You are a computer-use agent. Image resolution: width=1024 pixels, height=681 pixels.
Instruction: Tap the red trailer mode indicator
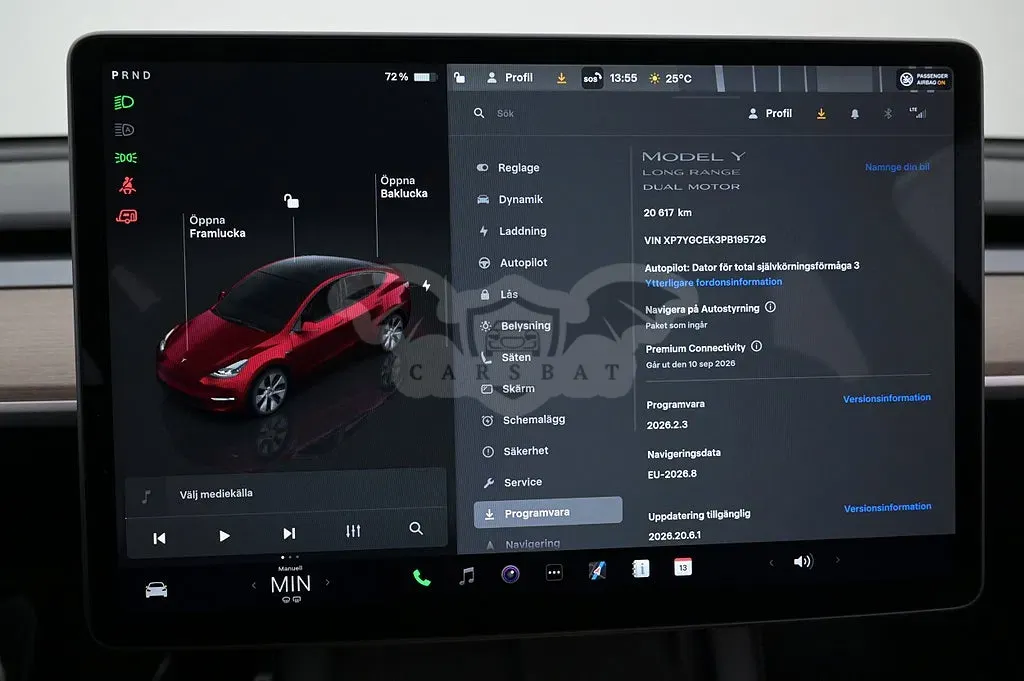tap(127, 216)
